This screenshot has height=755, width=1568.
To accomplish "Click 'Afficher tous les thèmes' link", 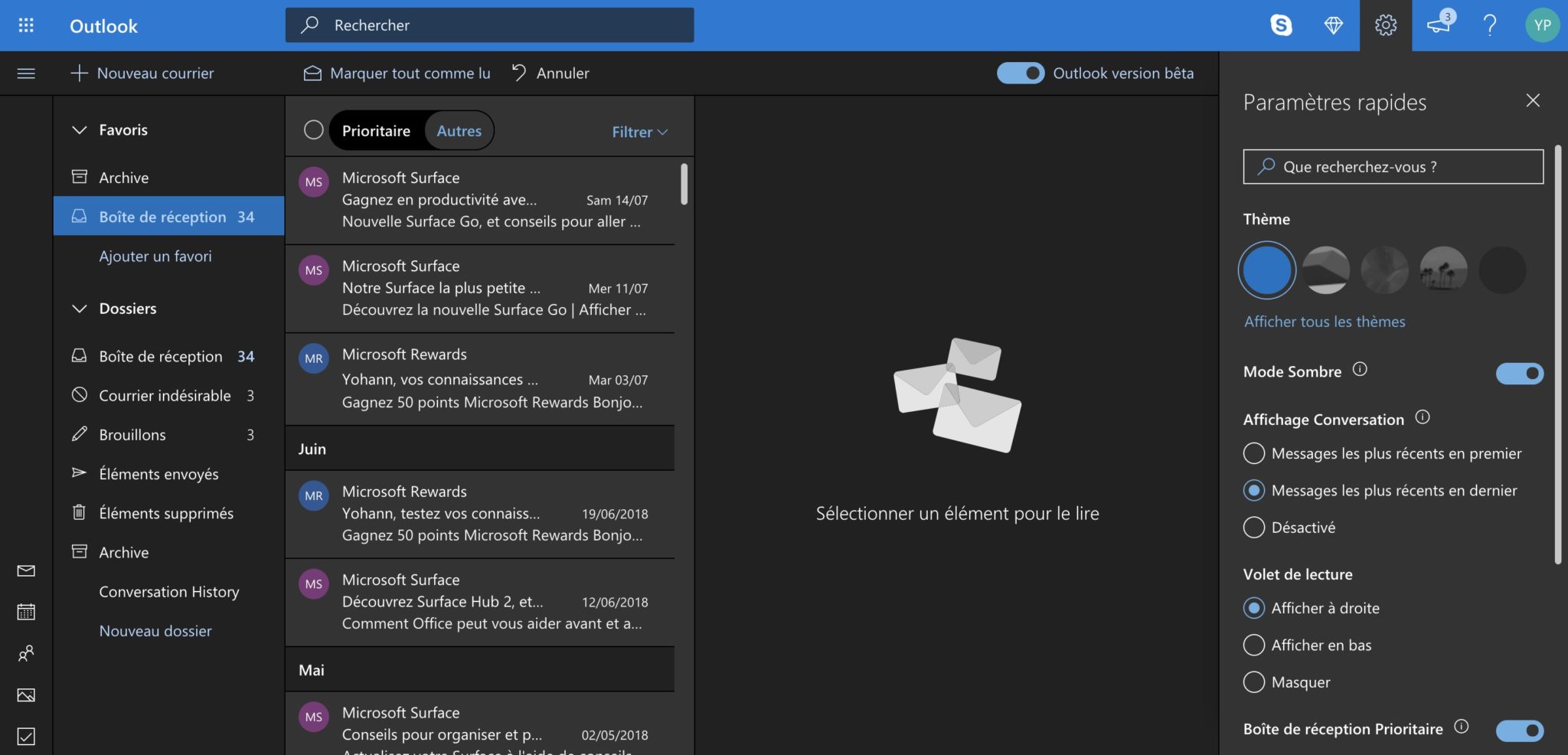I will coord(1325,322).
